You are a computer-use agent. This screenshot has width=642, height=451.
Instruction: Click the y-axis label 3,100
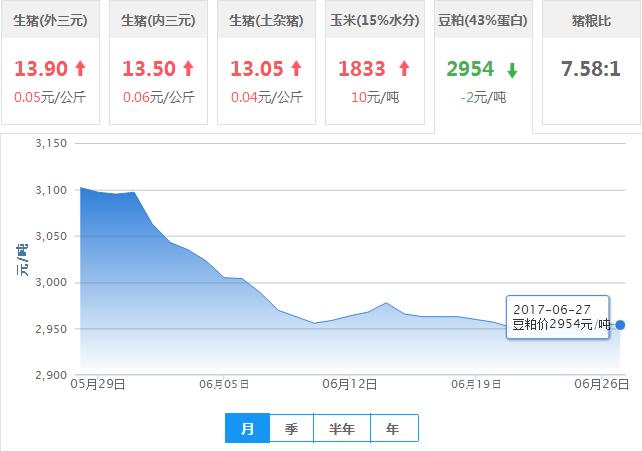pyautogui.click(x=51, y=190)
